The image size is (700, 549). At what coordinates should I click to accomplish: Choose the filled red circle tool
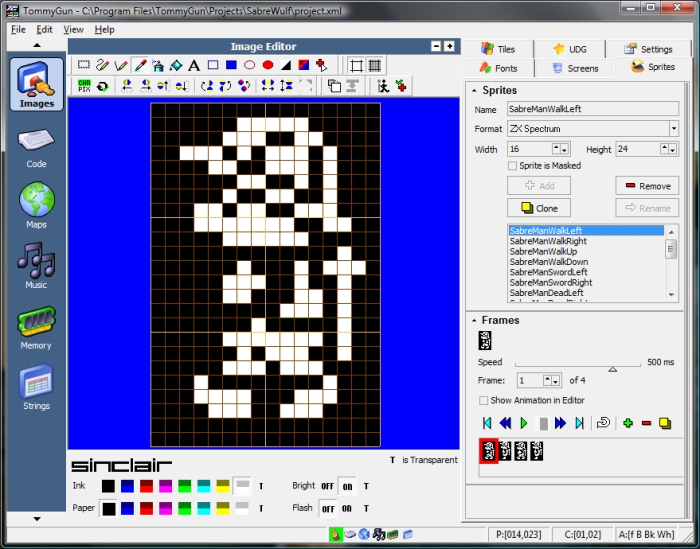(268, 65)
